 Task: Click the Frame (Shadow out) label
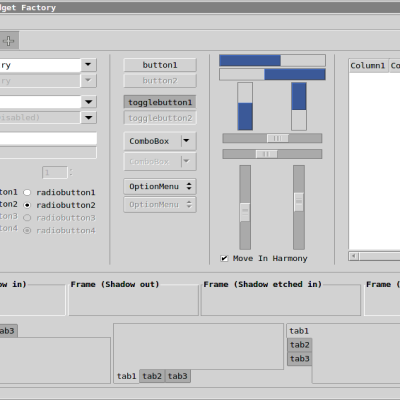(115, 284)
